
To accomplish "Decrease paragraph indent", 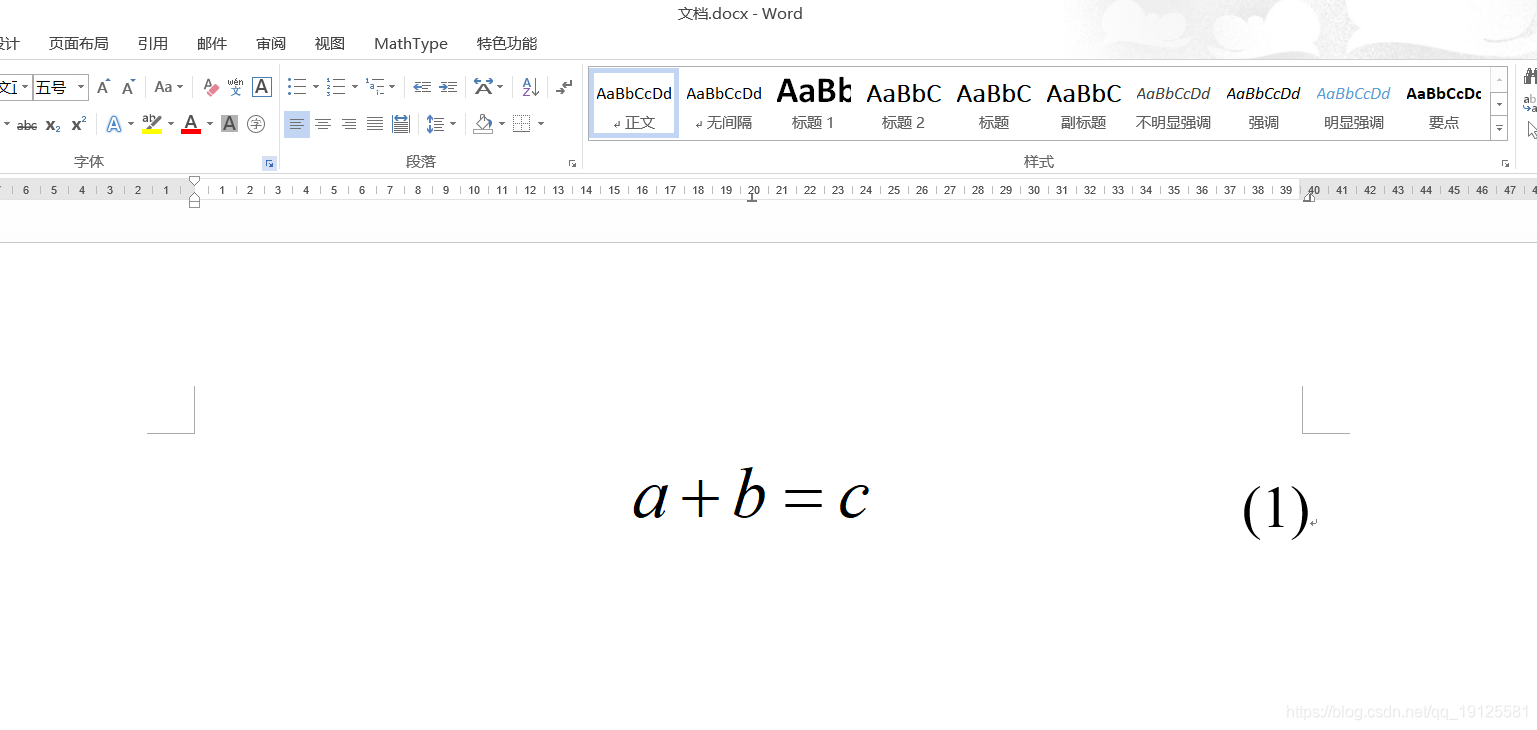I will pyautogui.click(x=422, y=87).
